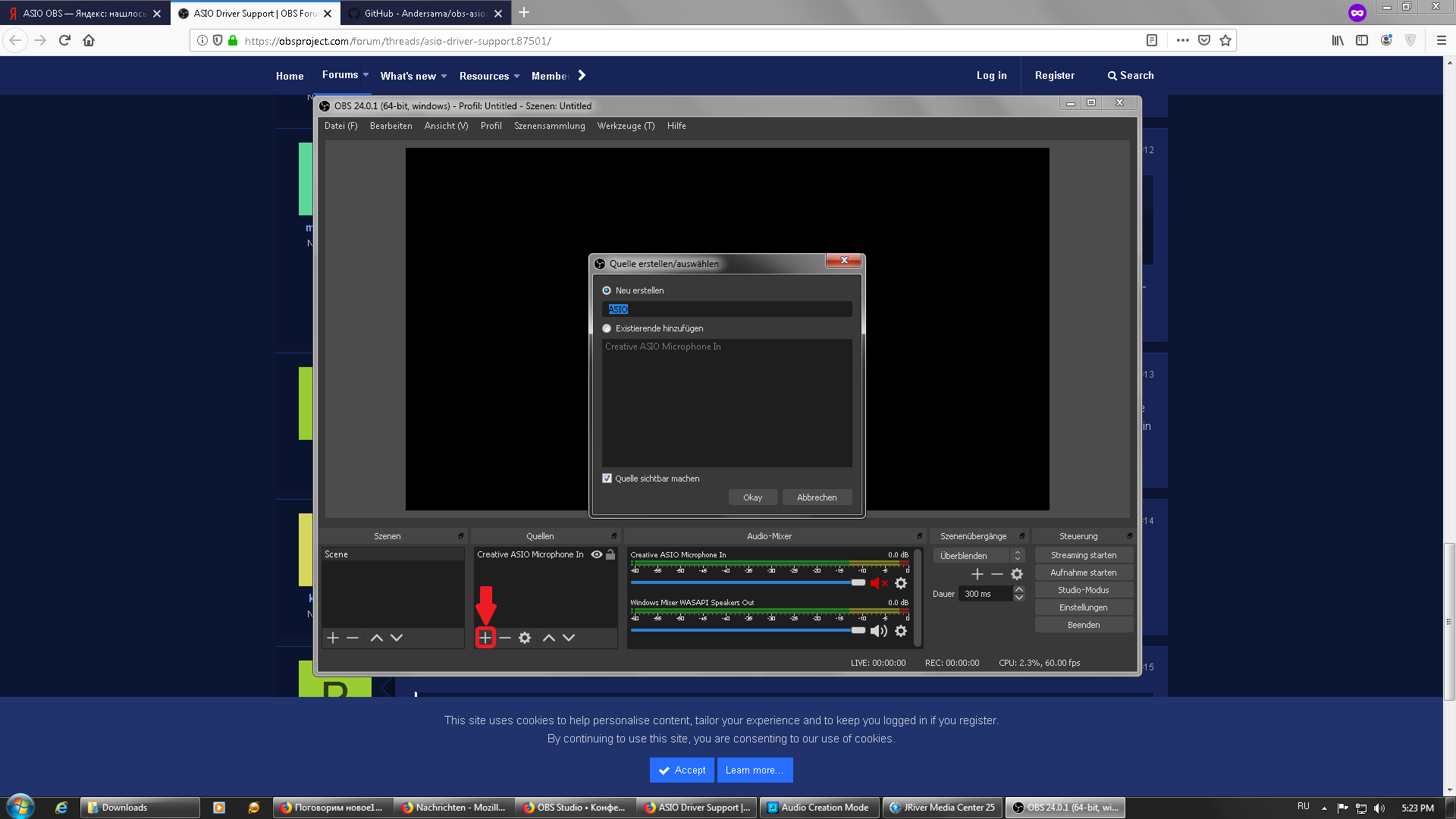Open Firefox reader view icon
Image resolution: width=1456 pixels, height=819 pixels.
pyautogui.click(x=1152, y=40)
